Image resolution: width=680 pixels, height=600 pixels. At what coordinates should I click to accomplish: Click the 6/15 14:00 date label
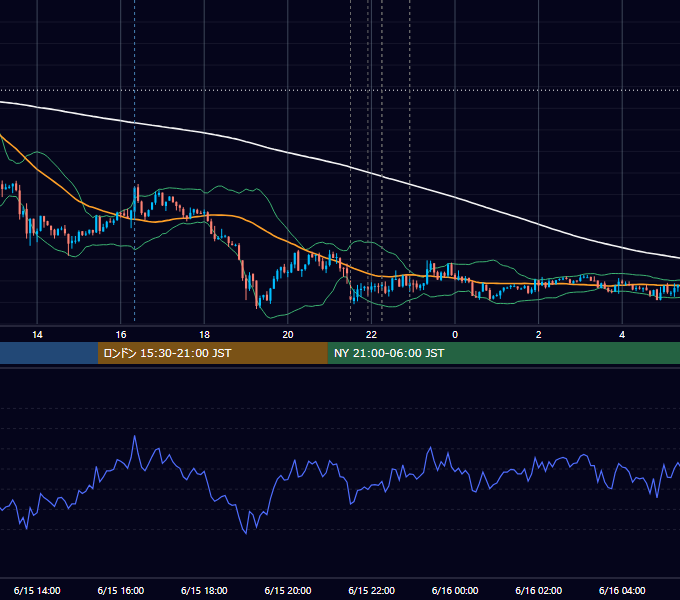click(x=37, y=590)
